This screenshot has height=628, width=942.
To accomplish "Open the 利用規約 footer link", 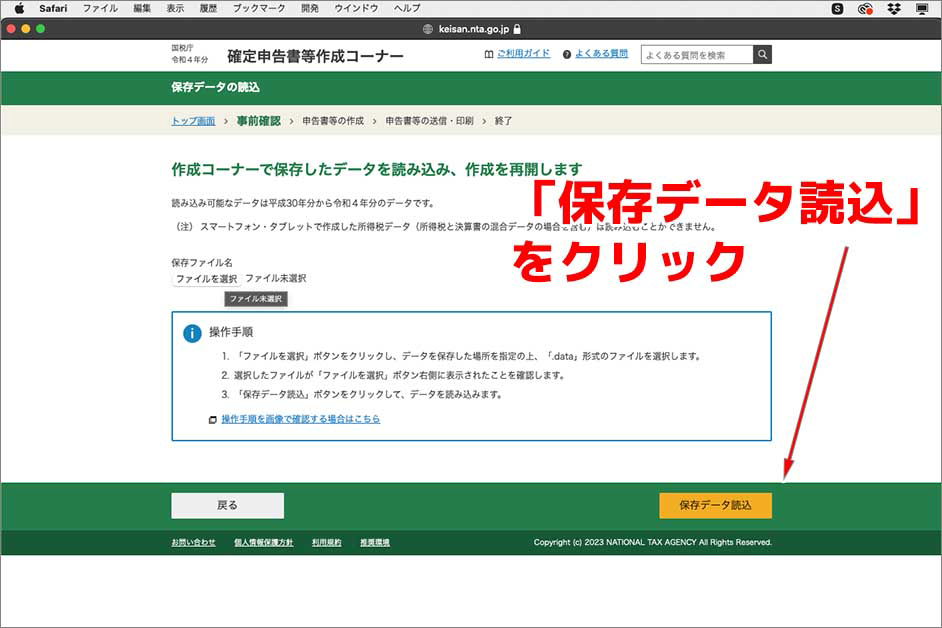I will pos(327,542).
